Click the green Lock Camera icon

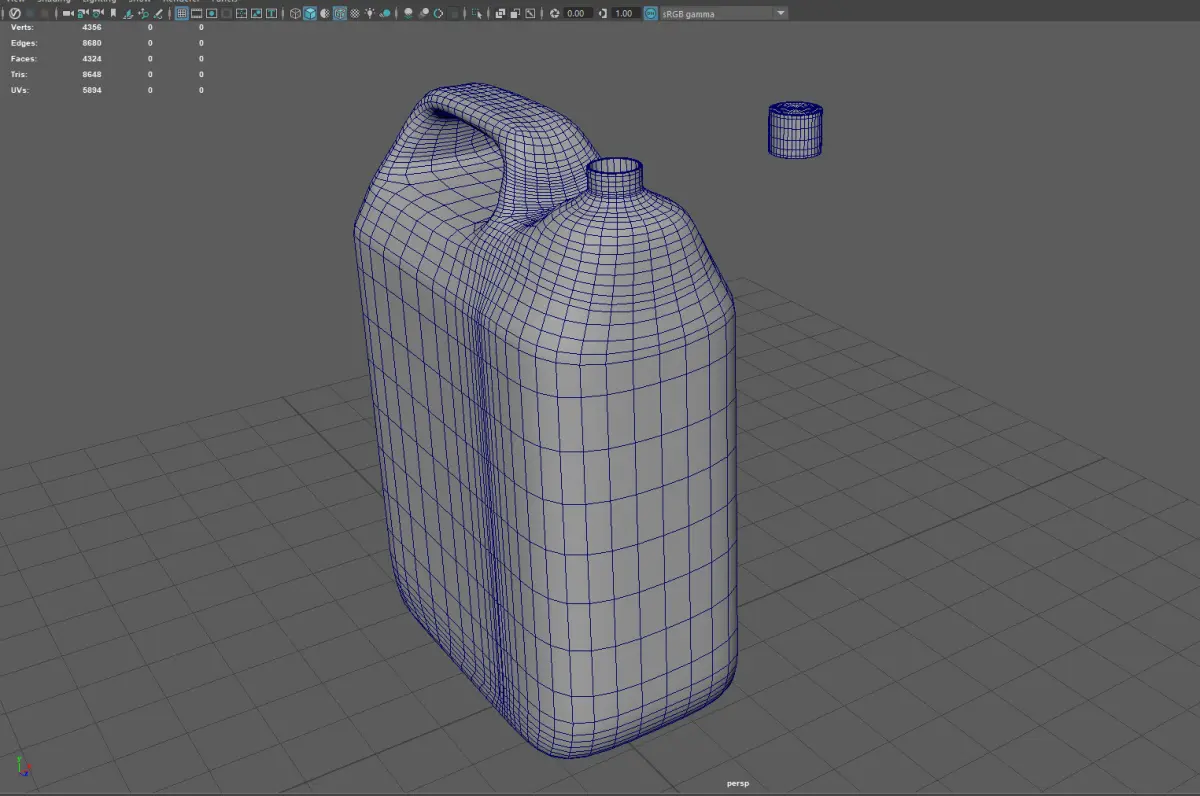(x=83, y=13)
